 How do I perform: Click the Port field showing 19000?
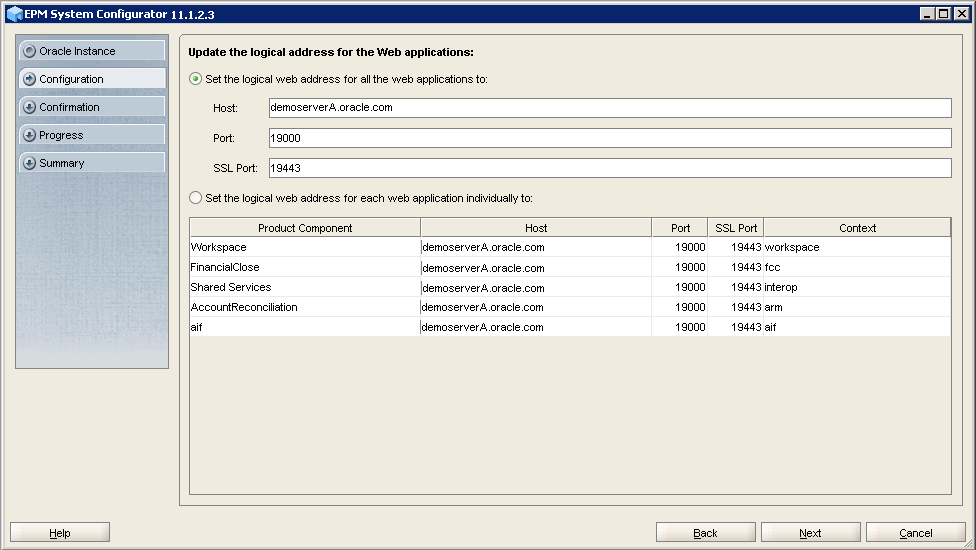(x=609, y=138)
